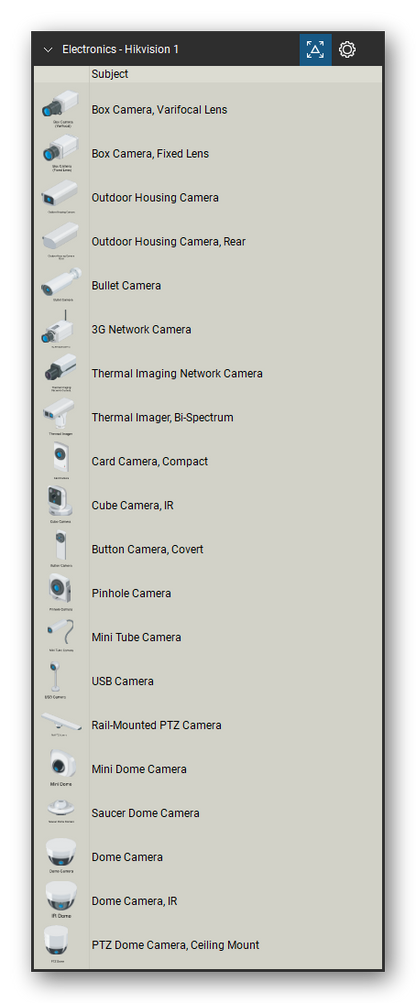Click the 'Outdoor Housing Camera, Rear' text
The image size is (416, 1003).
click(168, 242)
